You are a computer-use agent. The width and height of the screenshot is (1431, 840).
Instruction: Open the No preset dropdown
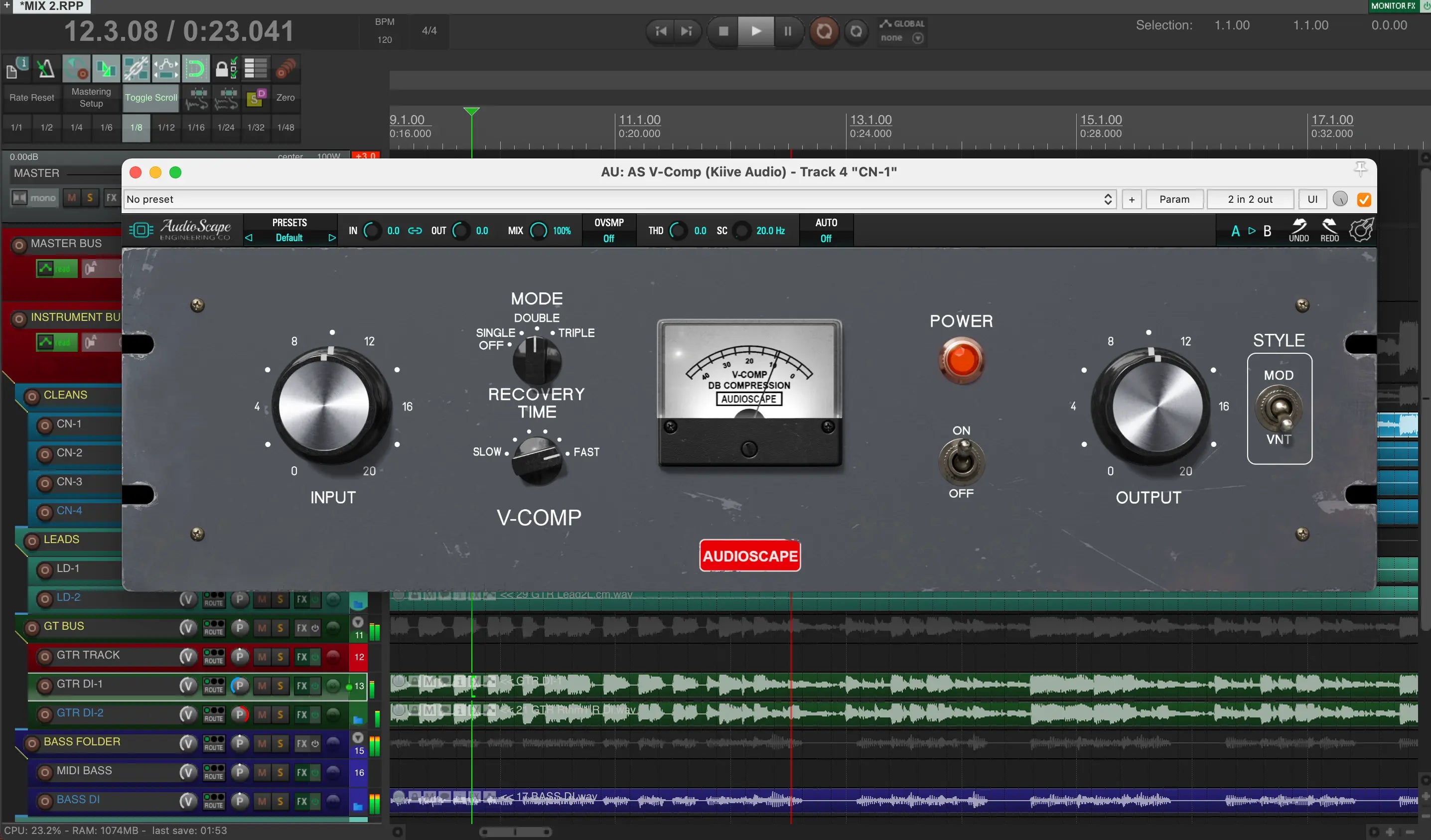(619, 199)
